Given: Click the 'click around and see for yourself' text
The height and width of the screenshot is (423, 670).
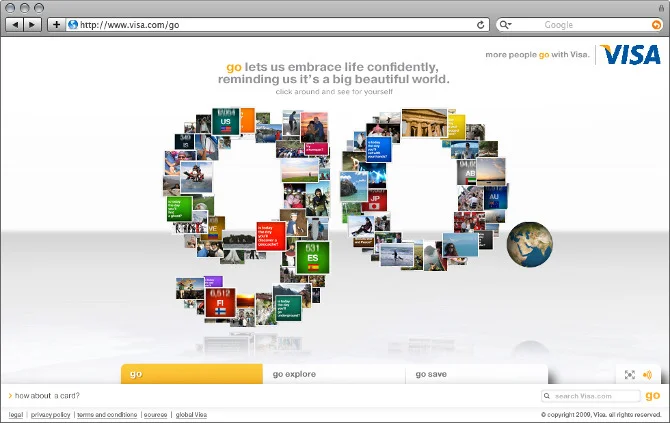Looking at the screenshot, I should (334, 91).
